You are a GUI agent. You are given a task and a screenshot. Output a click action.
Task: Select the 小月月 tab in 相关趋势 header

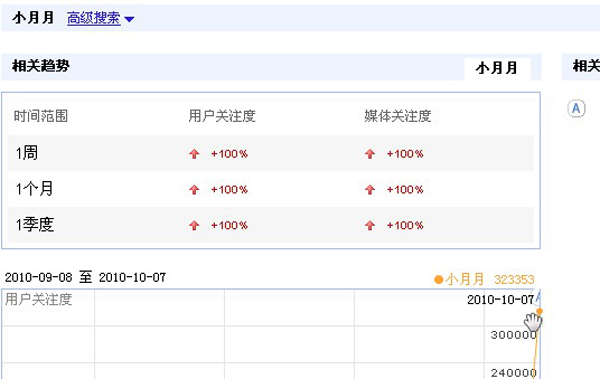(497, 68)
